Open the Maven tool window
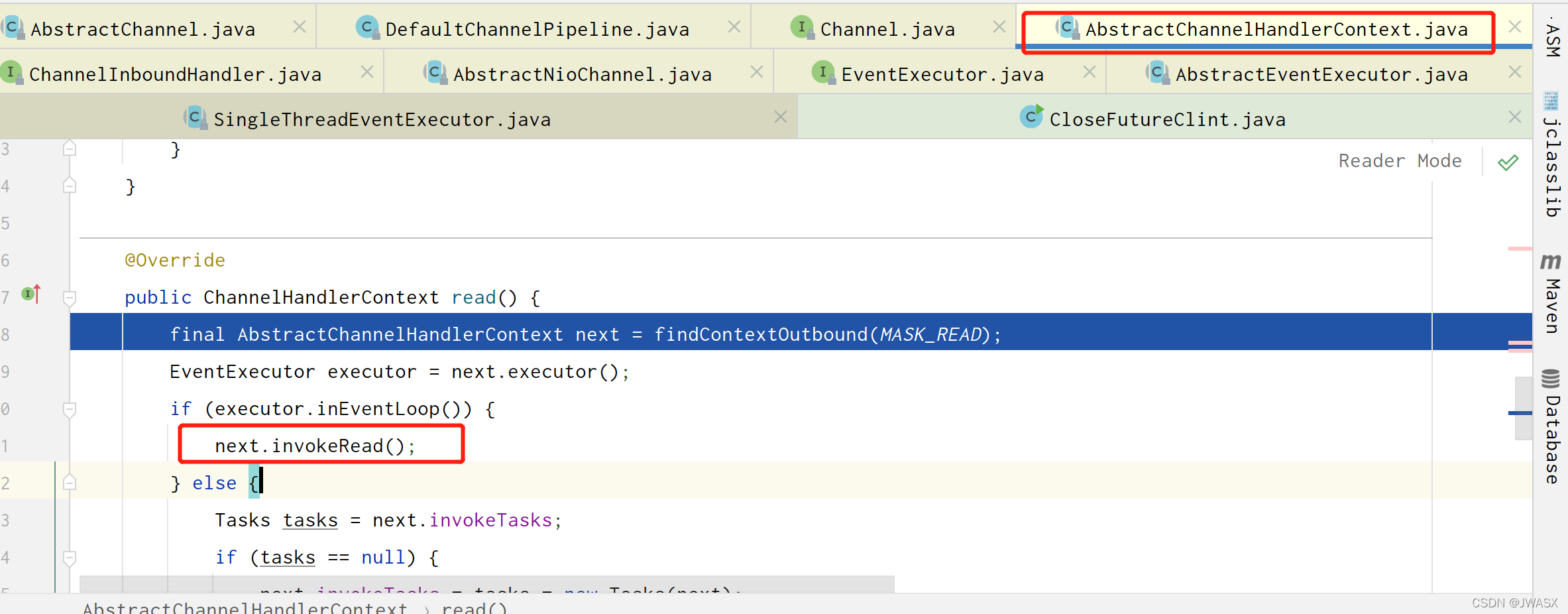 tap(1552, 294)
